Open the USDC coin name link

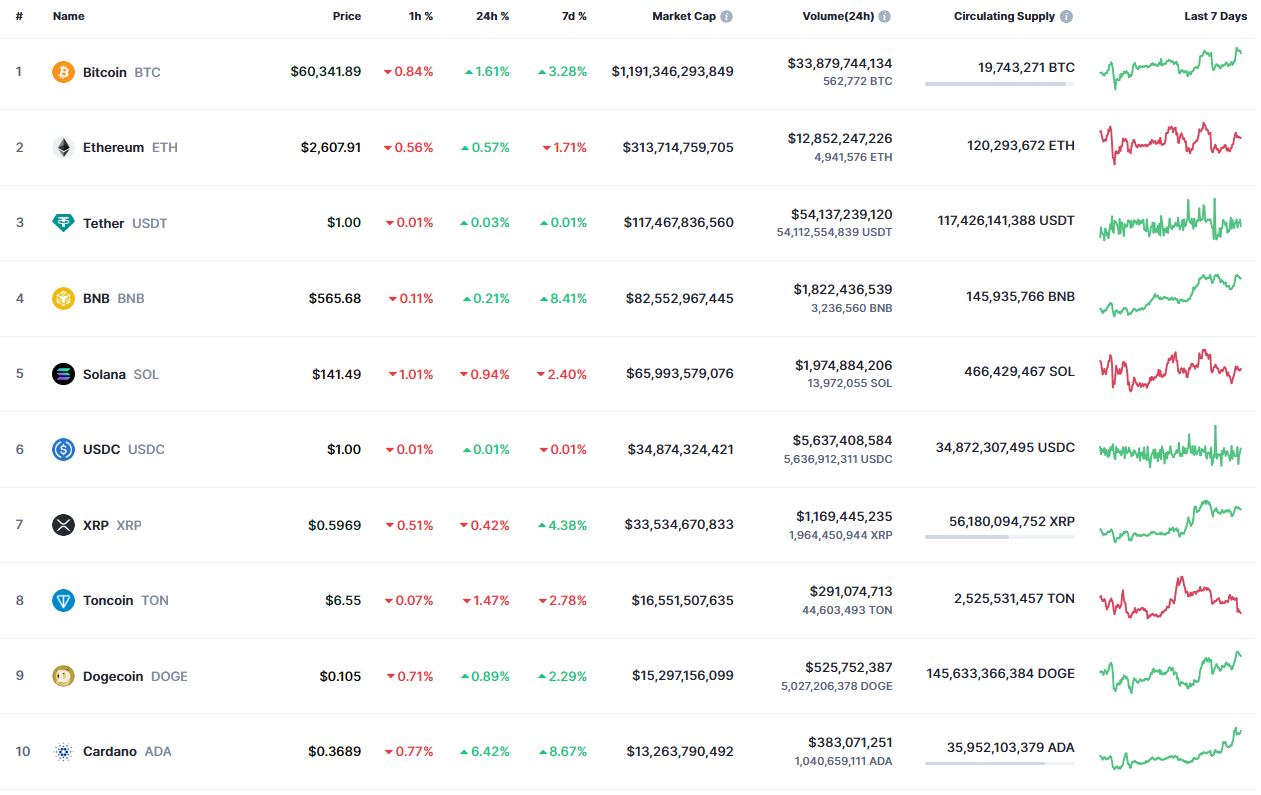[101, 449]
